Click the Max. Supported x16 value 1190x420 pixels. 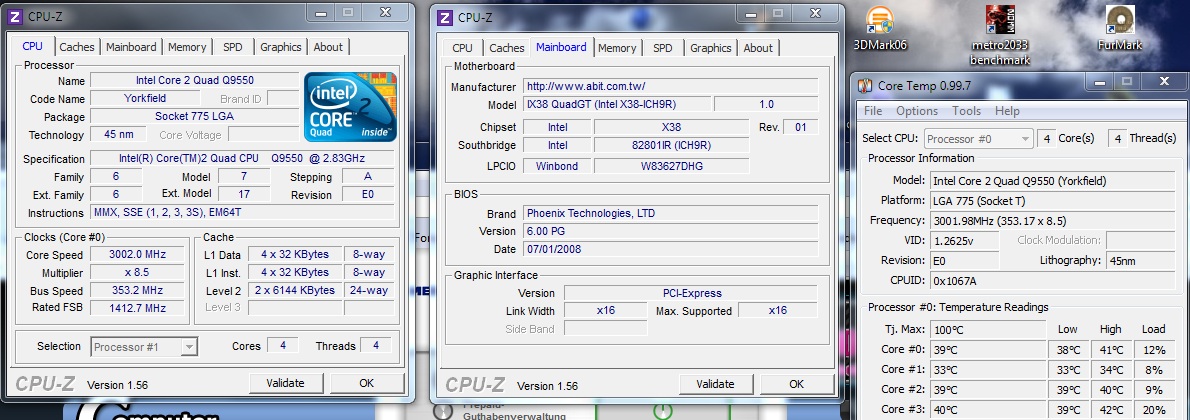(777, 311)
